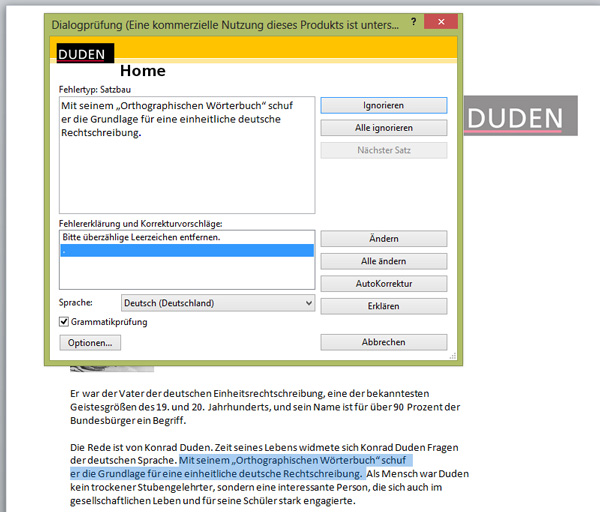600x512 pixels.
Task: Open the Optionen... settings
Action: tap(90, 342)
